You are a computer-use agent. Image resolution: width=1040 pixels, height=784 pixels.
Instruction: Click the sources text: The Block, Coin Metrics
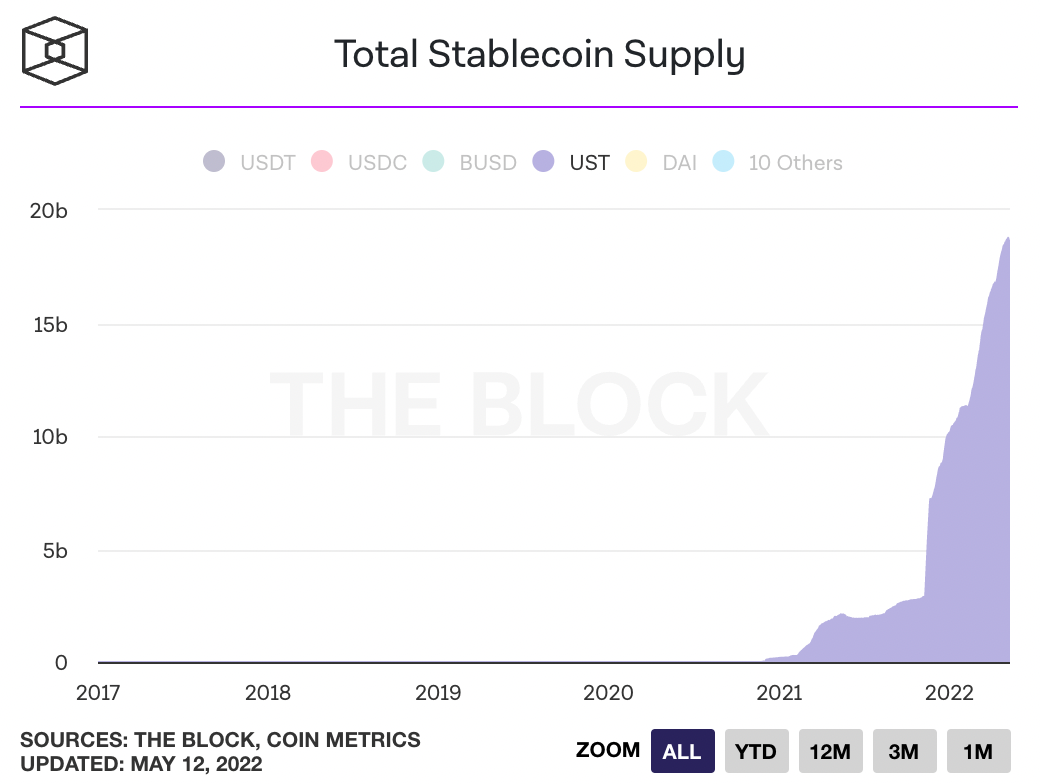pos(220,740)
